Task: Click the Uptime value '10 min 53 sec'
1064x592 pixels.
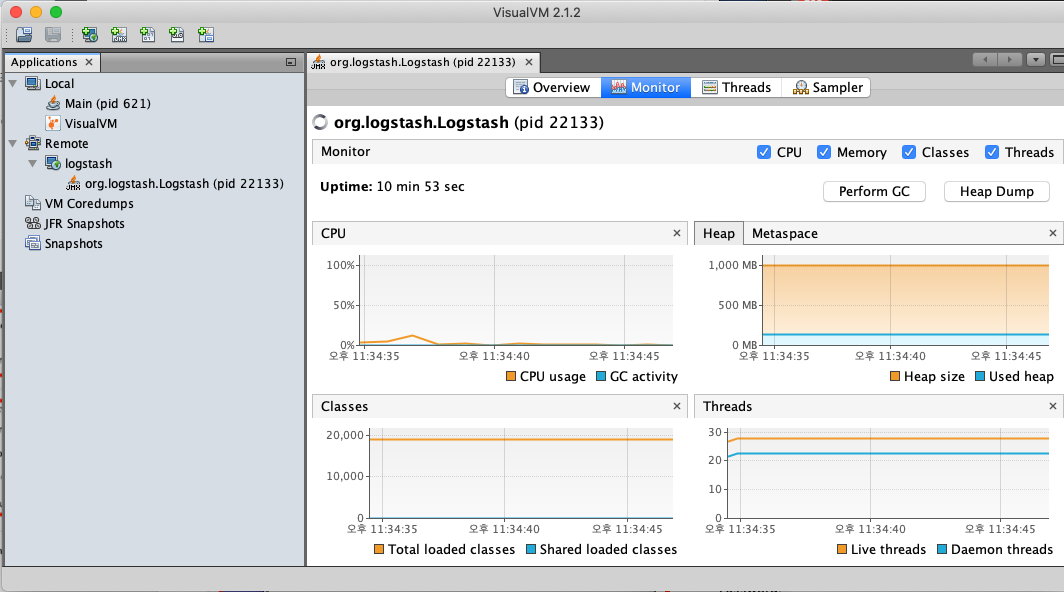Action: [x=420, y=187]
